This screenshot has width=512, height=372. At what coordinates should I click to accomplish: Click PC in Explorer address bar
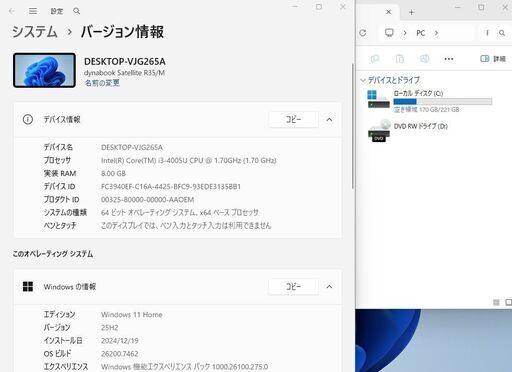(421, 33)
